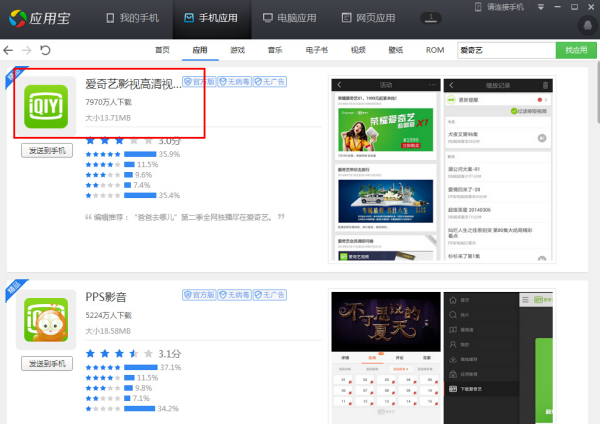This screenshot has width=600, height=424.
Task: Click the 无病毒 badge for 爱奇艺
Action: click(x=235, y=82)
